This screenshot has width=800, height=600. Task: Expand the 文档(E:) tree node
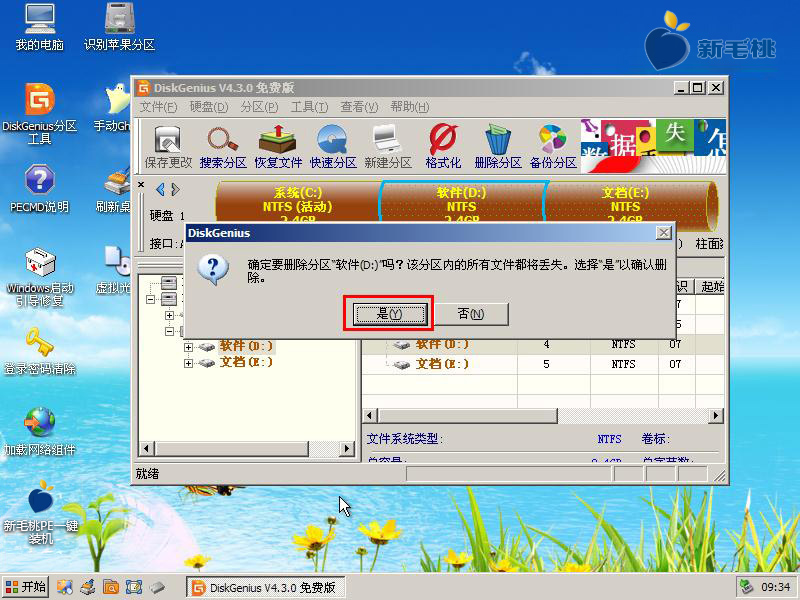[188, 364]
